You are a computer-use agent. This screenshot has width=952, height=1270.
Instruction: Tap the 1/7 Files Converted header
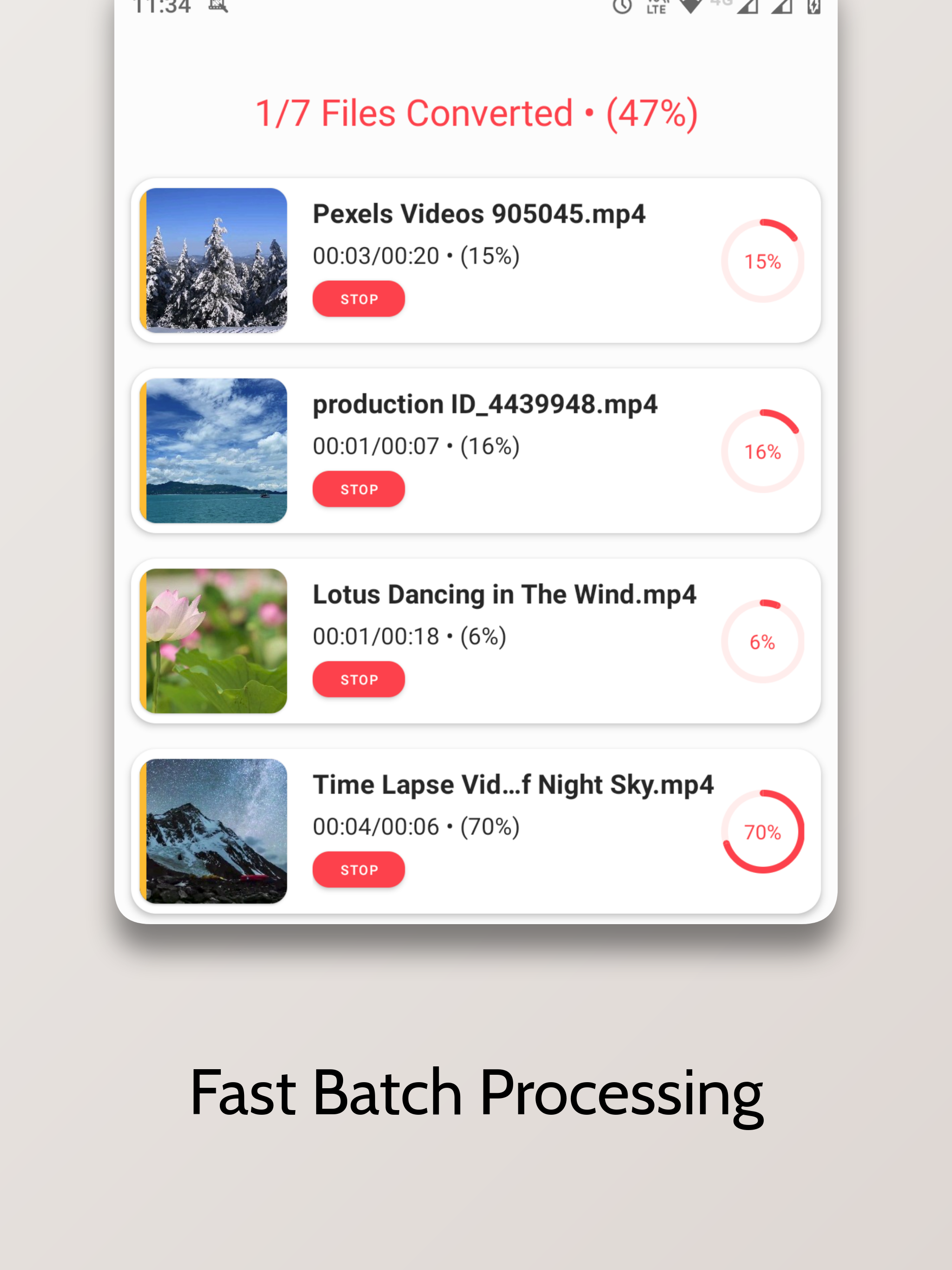click(x=476, y=113)
